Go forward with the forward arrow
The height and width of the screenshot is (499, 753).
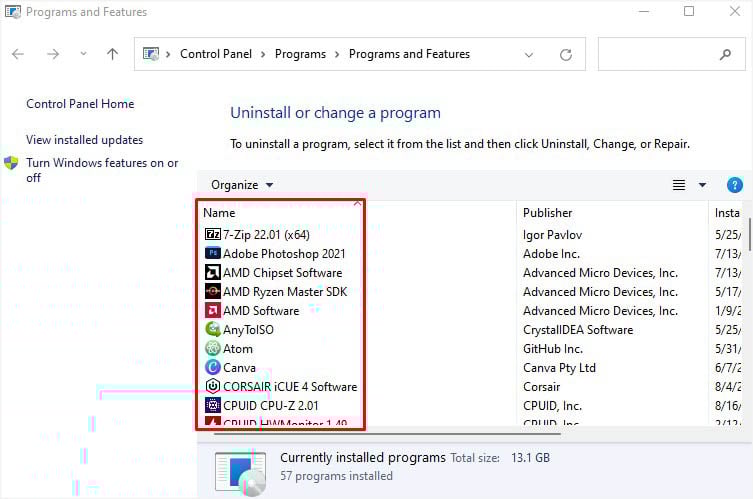(53, 54)
